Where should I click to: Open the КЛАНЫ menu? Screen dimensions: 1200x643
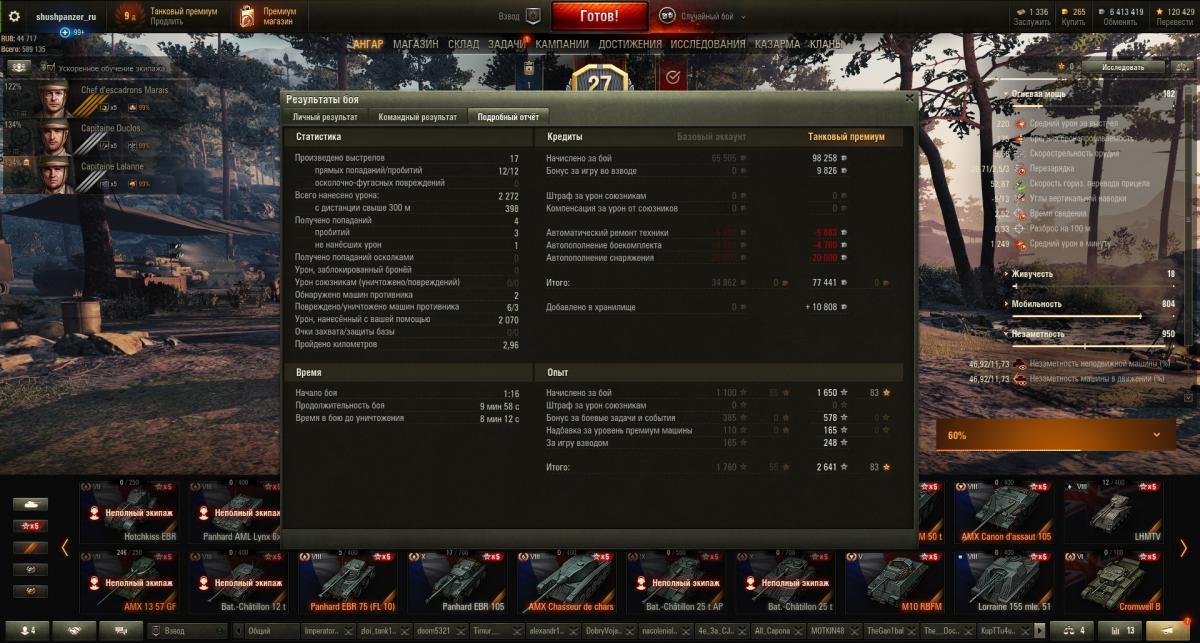pos(826,44)
